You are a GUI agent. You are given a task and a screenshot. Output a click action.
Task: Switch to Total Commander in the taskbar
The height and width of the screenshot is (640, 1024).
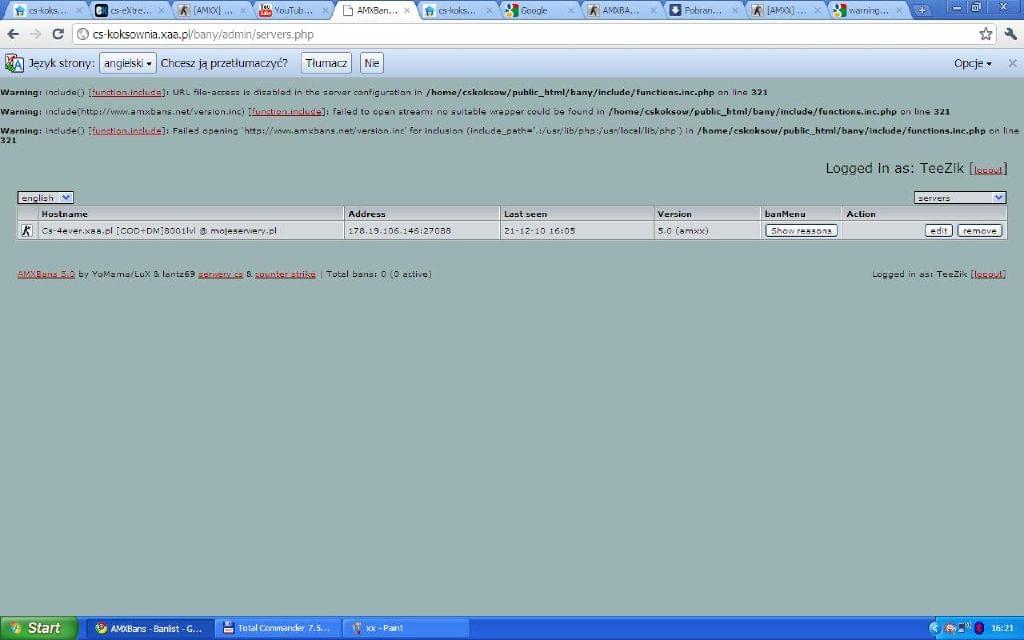[x=278, y=628]
